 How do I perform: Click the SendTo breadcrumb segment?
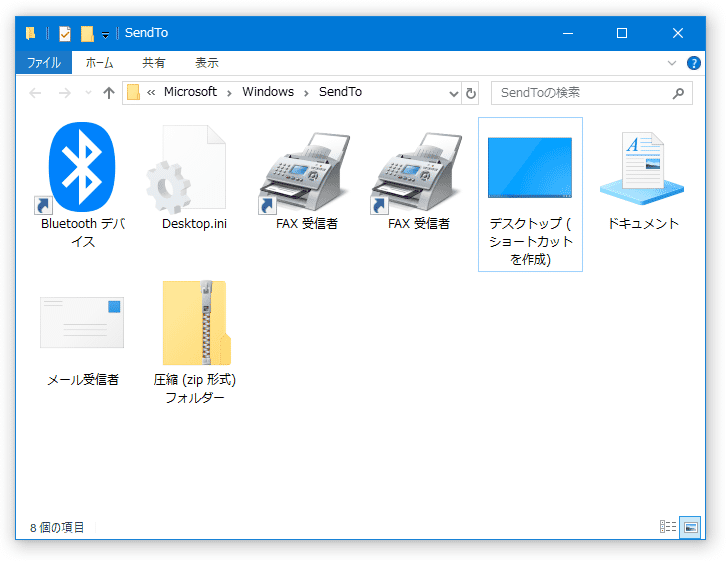click(340, 92)
